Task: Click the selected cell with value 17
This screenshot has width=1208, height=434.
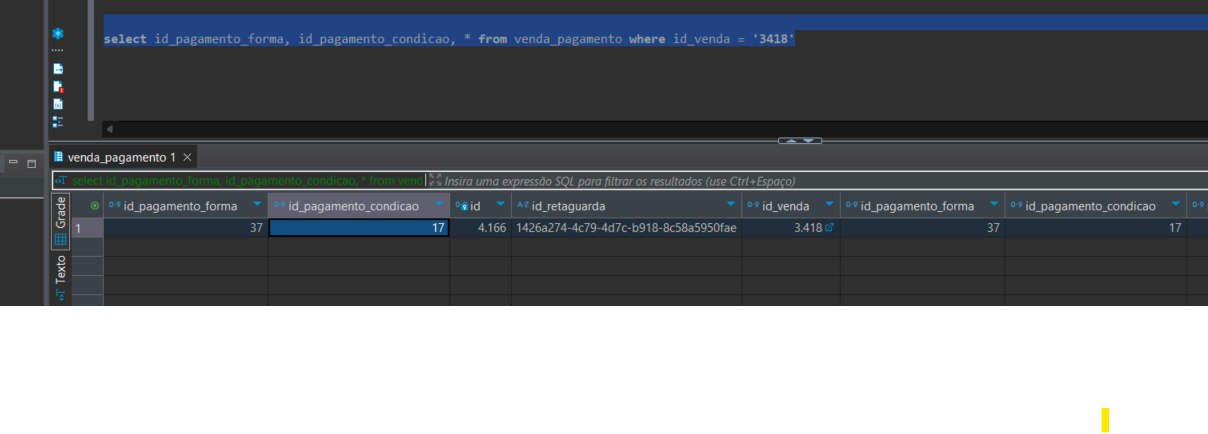Action: (358, 228)
